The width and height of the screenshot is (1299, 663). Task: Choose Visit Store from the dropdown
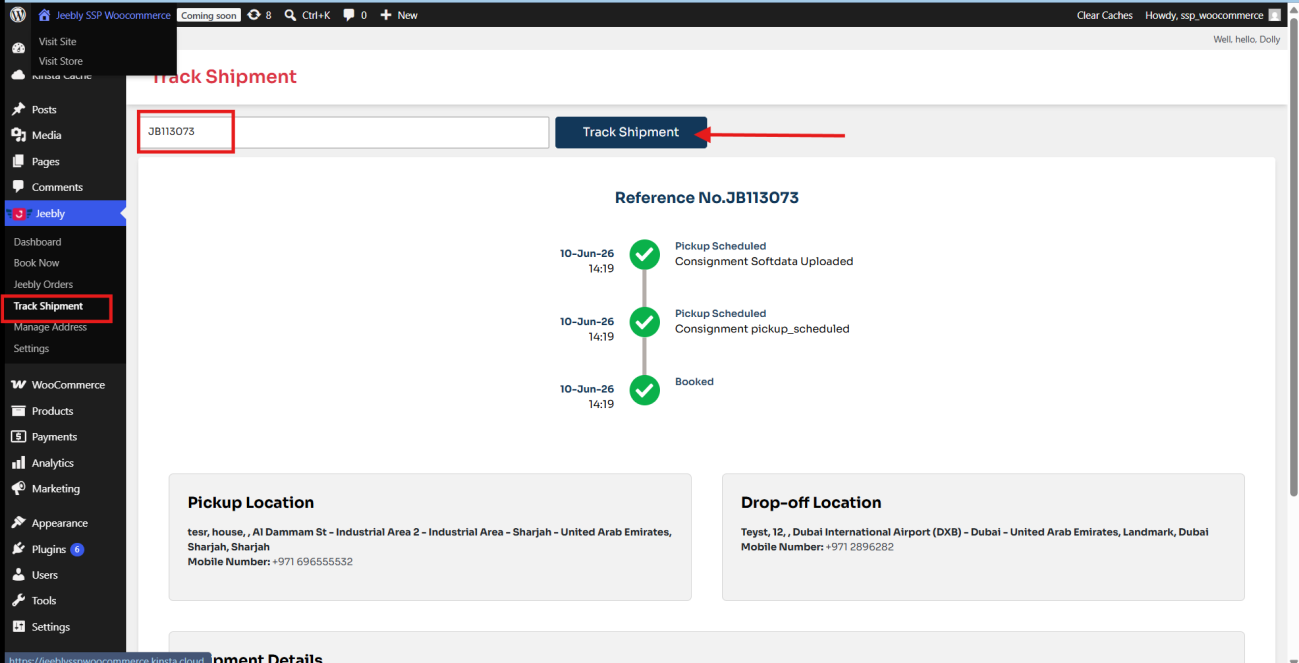(61, 61)
